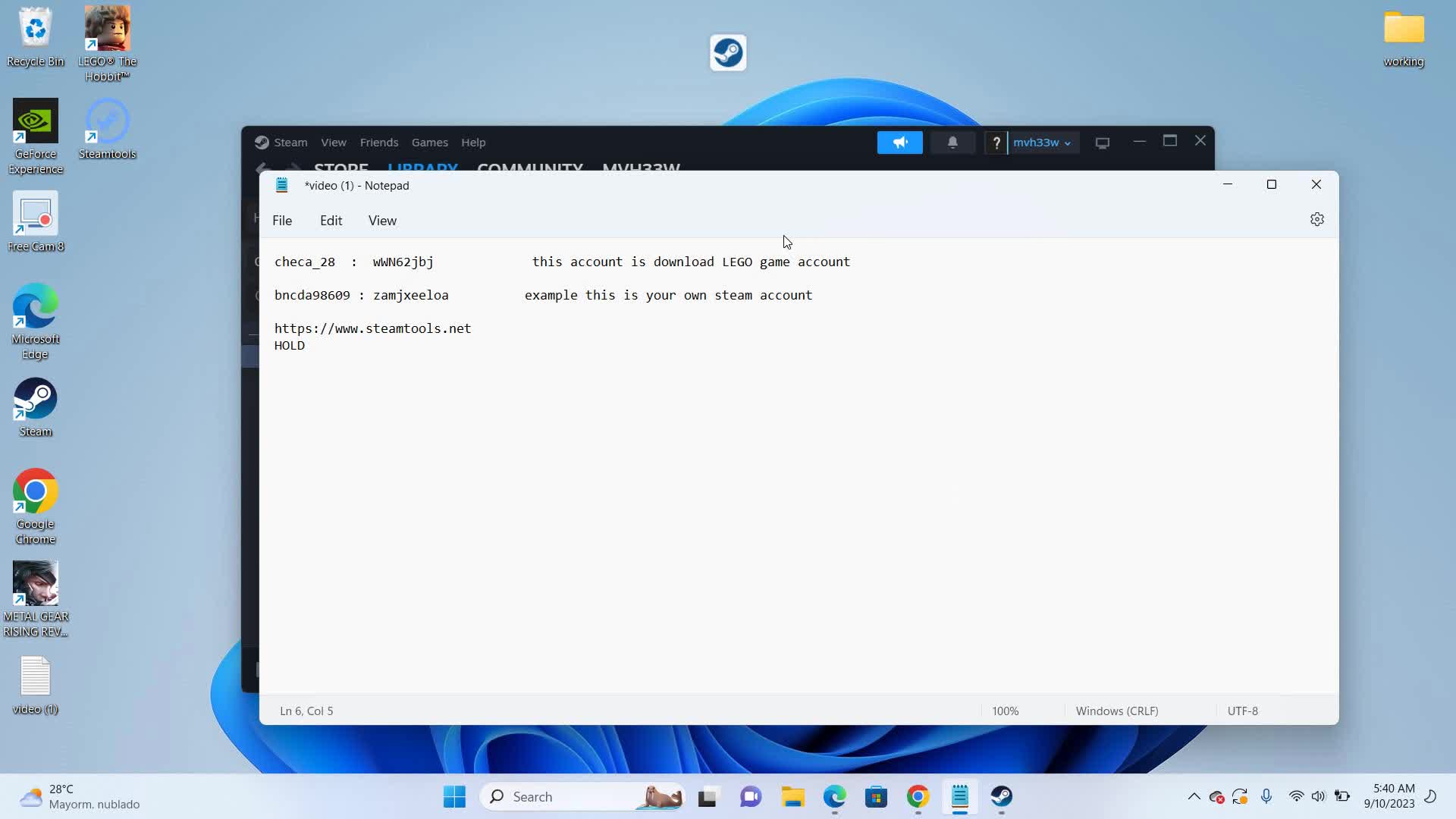This screenshot has width=1456, height=819.
Task: Open Steam notifications bell
Action: coord(952,142)
